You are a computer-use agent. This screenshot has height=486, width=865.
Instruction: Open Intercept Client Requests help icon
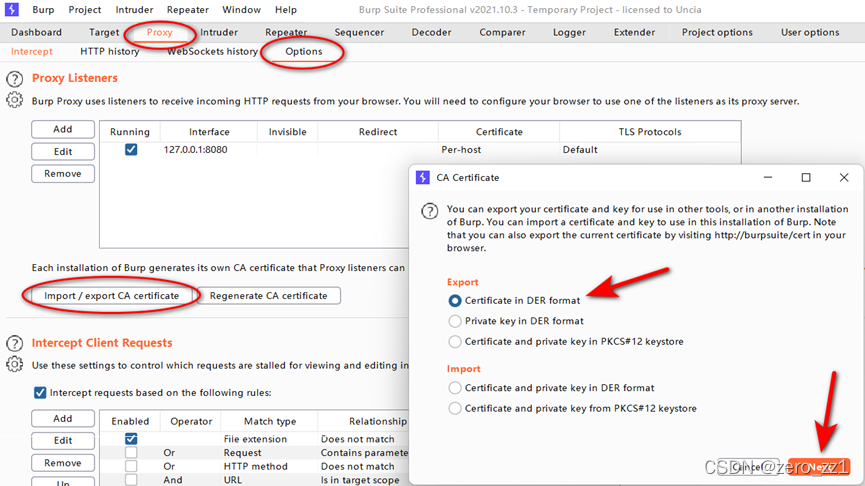14,343
